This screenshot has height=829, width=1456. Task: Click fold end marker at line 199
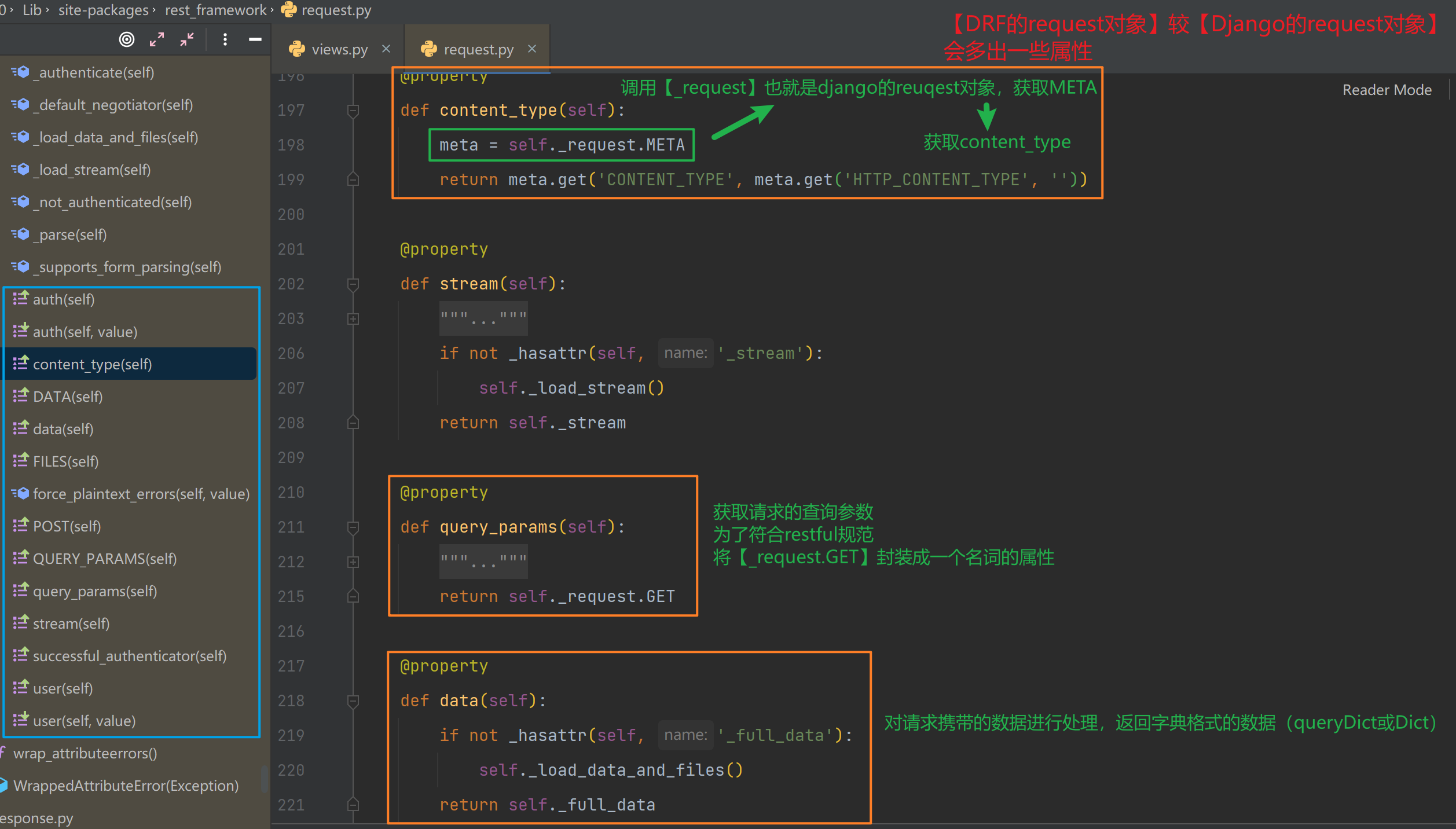pos(353,179)
